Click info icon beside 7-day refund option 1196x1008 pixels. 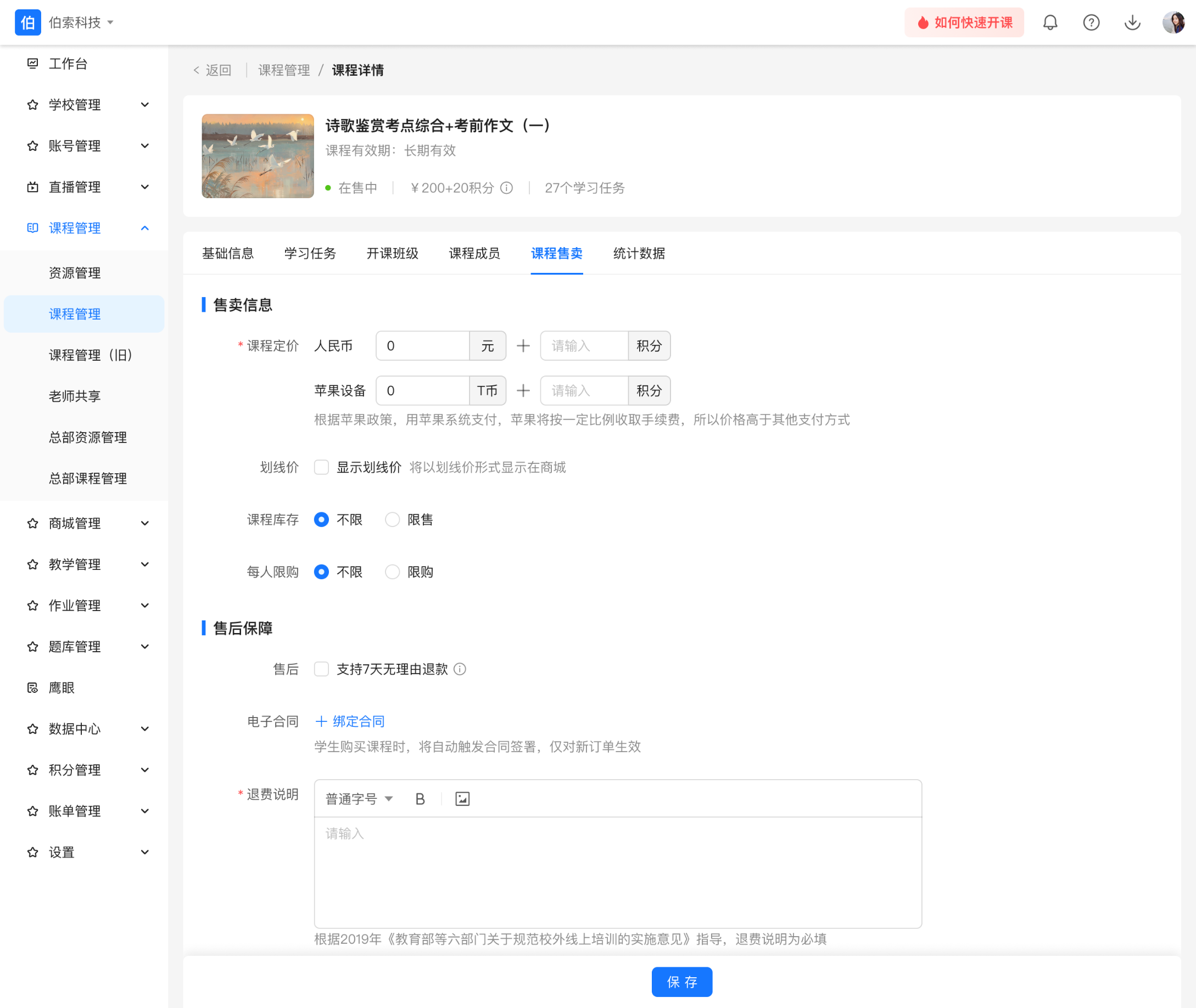pyautogui.click(x=460, y=669)
